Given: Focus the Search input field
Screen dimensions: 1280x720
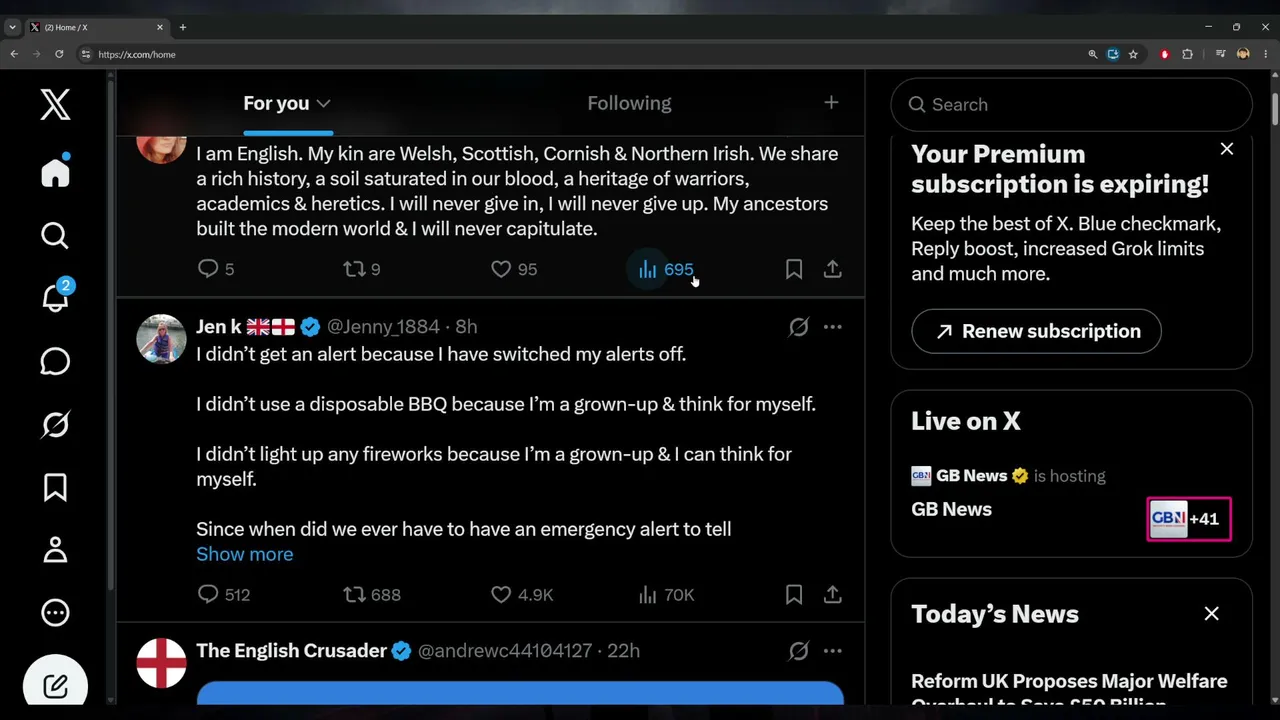Looking at the screenshot, I should (1071, 104).
